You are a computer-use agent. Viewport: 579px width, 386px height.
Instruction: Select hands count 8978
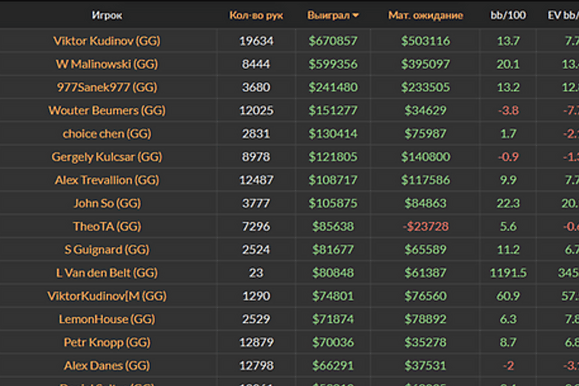(x=256, y=157)
